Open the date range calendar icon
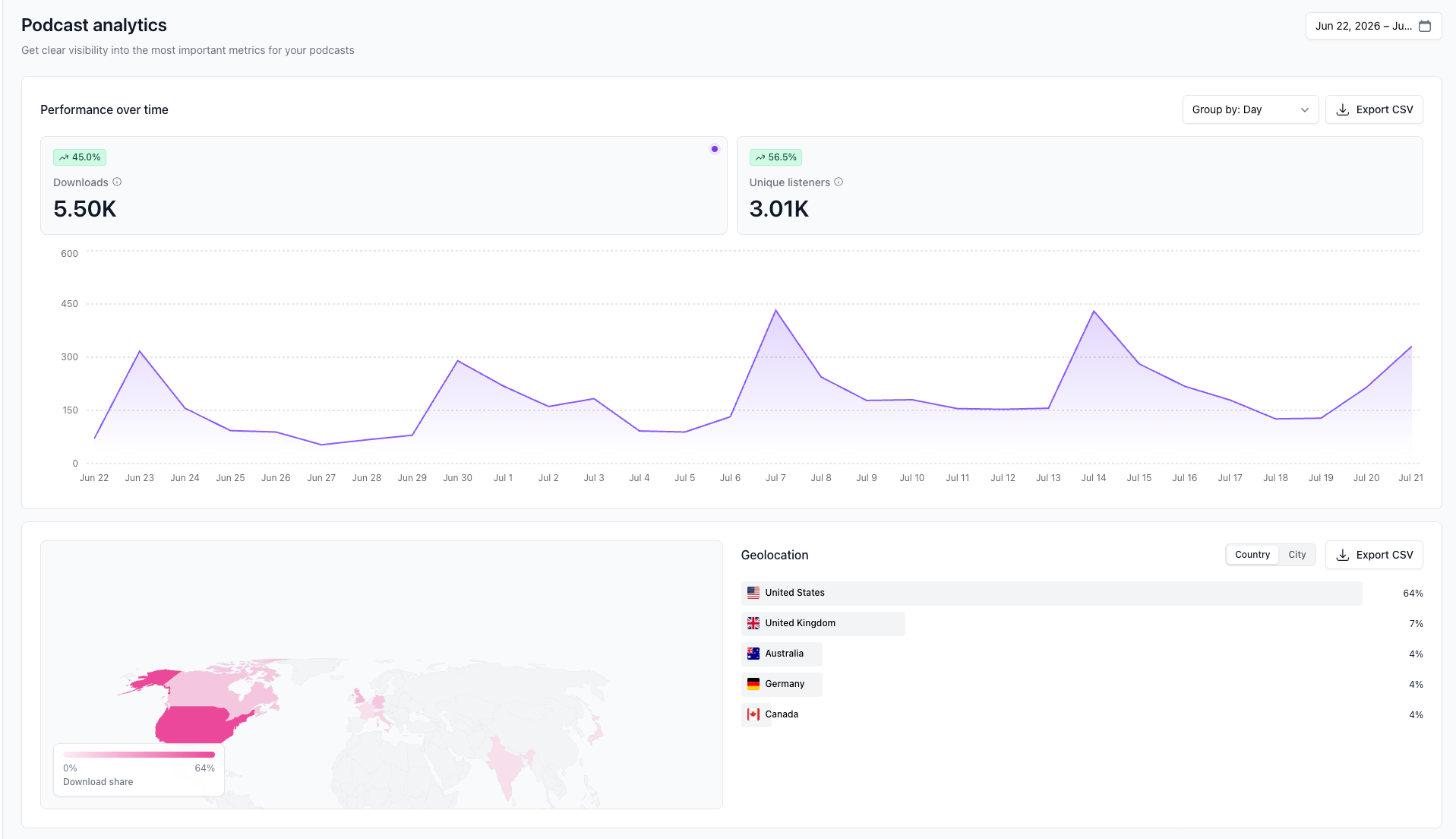 click(x=1425, y=26)
